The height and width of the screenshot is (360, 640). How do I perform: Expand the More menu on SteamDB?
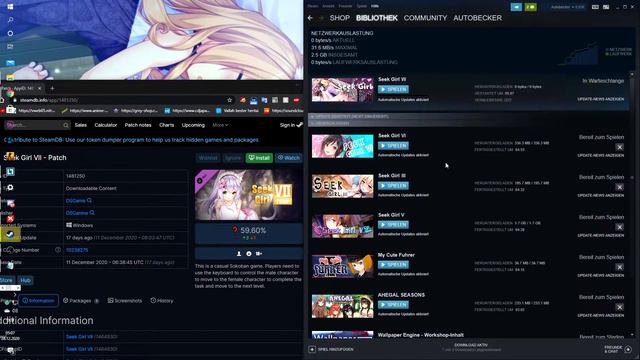(x=220, y=125)
